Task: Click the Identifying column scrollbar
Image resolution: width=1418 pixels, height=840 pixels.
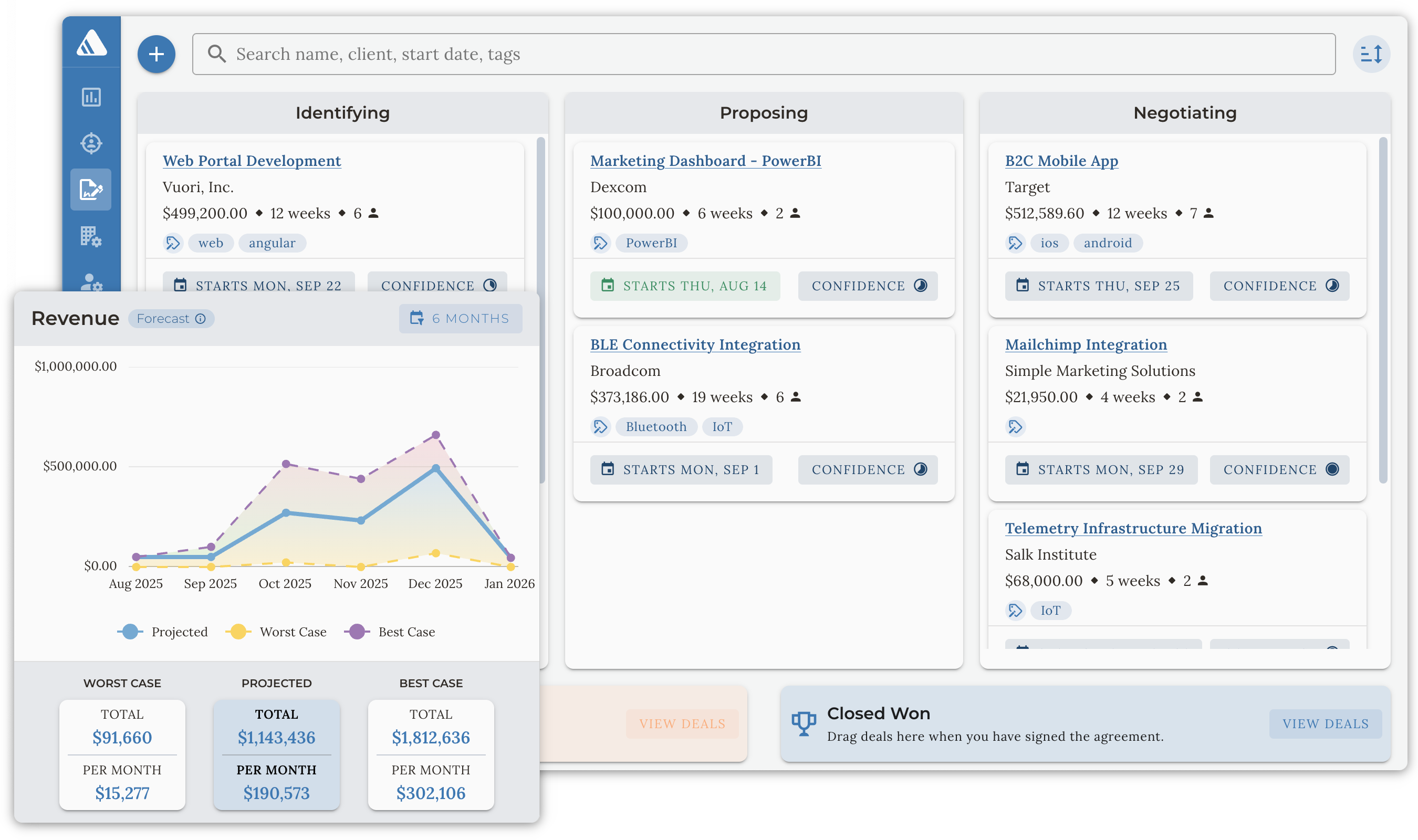Action: 541,310
